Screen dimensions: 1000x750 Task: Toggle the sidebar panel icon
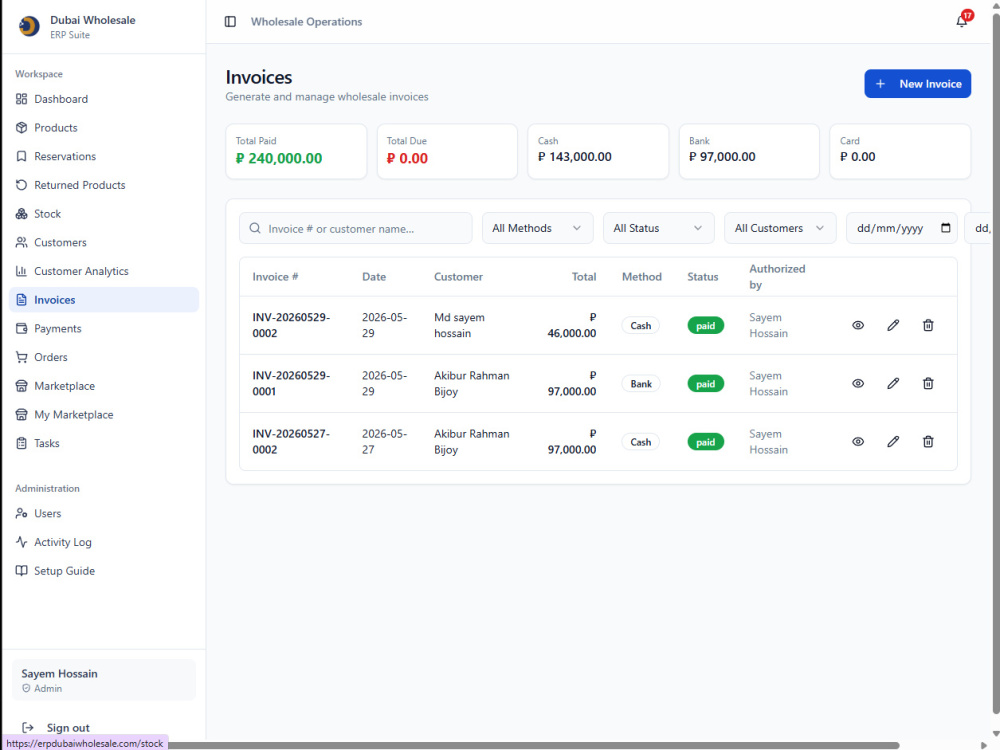coord(230,22)
